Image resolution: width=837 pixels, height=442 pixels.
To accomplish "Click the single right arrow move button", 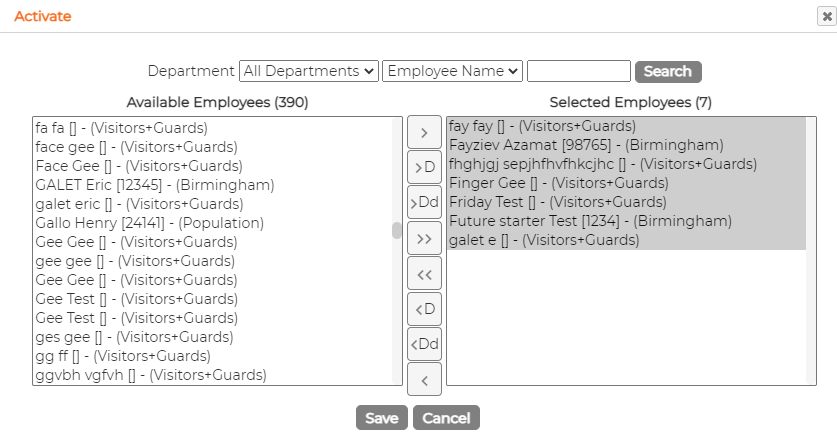I will pos(424,132).
